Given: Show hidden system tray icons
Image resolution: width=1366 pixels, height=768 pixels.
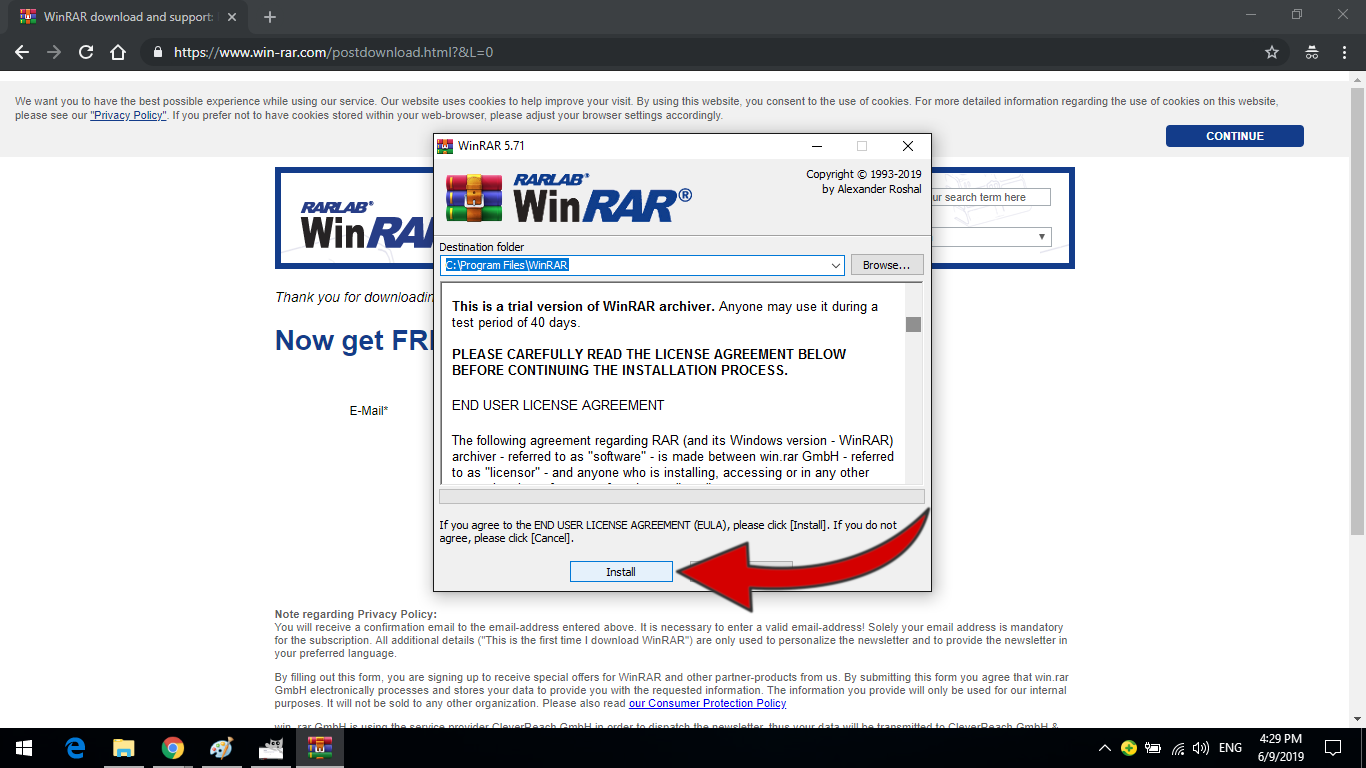Looking at the screenshot, I should click(1105, 748).
